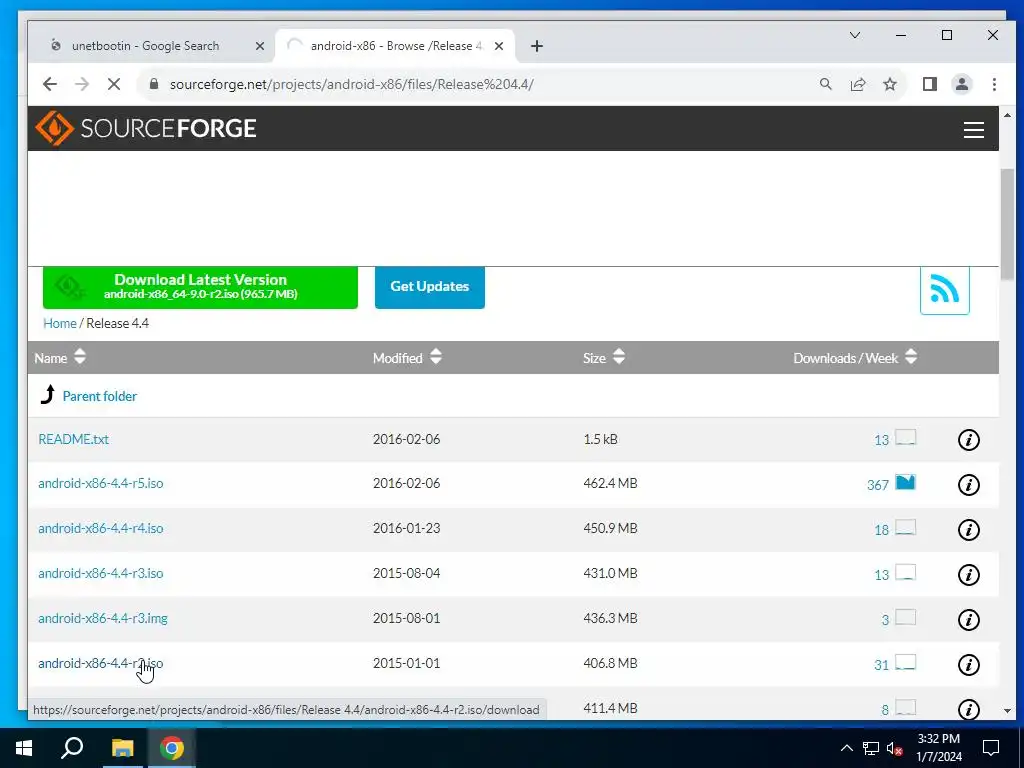Screen dimensions: 1024x768
Task: View site lock information
Action: point(153,84)
